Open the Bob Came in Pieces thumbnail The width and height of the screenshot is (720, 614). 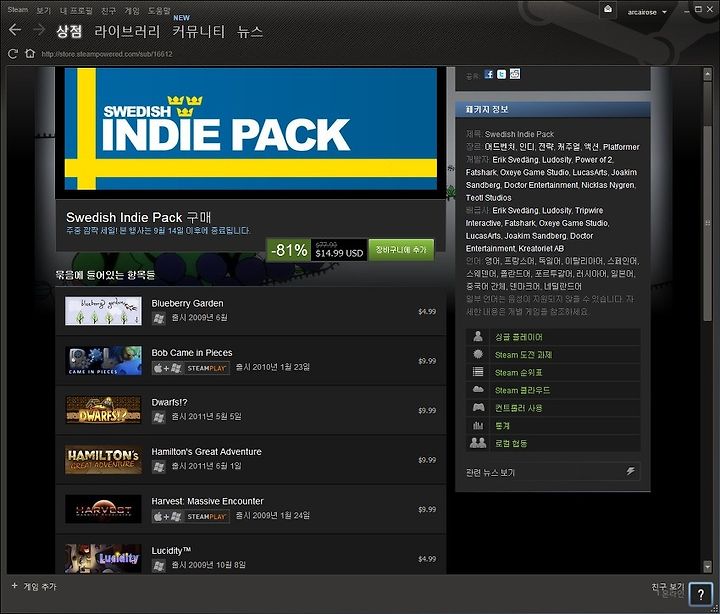(x=103, y=361)
